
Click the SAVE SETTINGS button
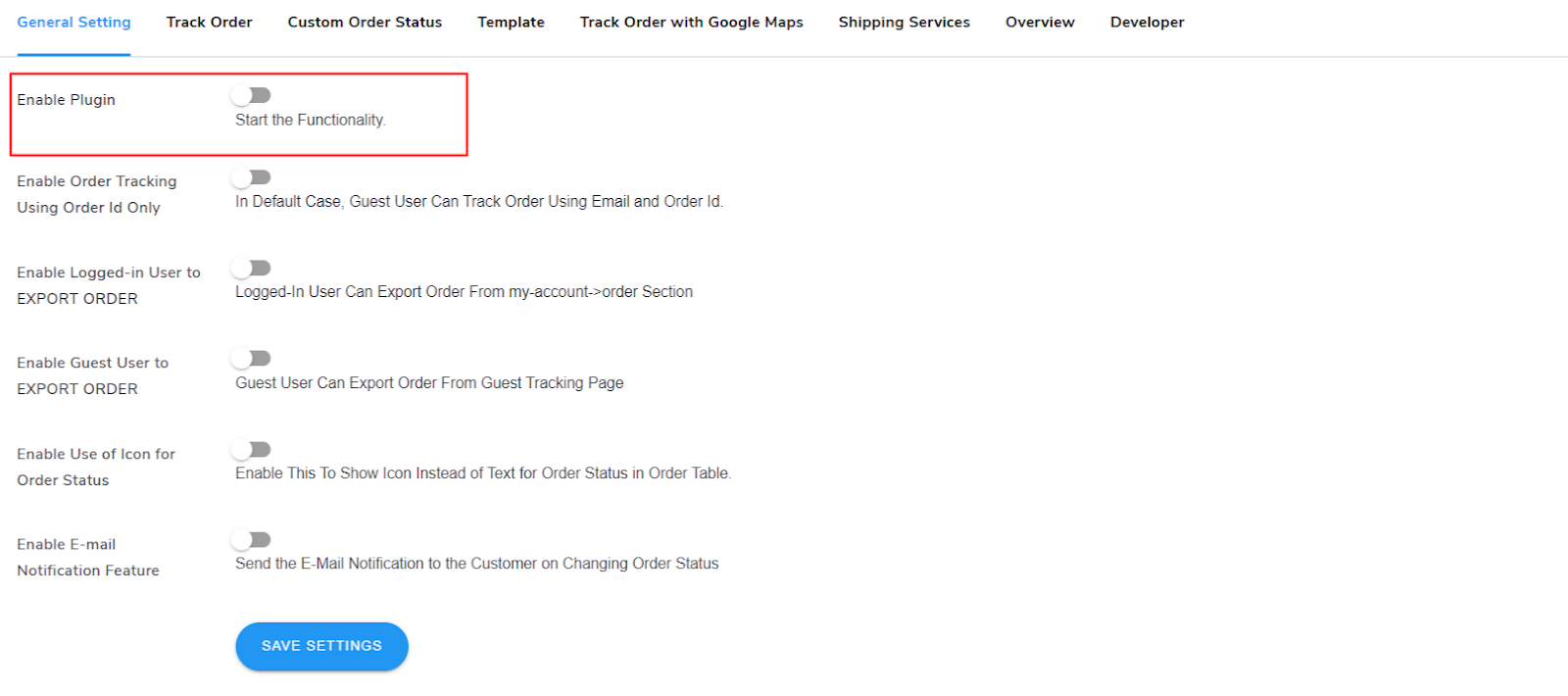coord(321,646)
